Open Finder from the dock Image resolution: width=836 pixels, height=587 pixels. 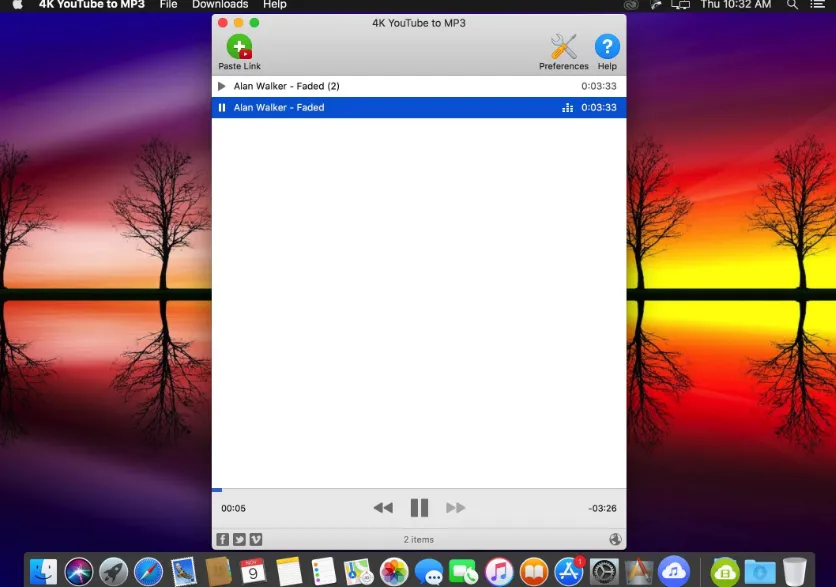pyautogui.click(x=44, y=572)
